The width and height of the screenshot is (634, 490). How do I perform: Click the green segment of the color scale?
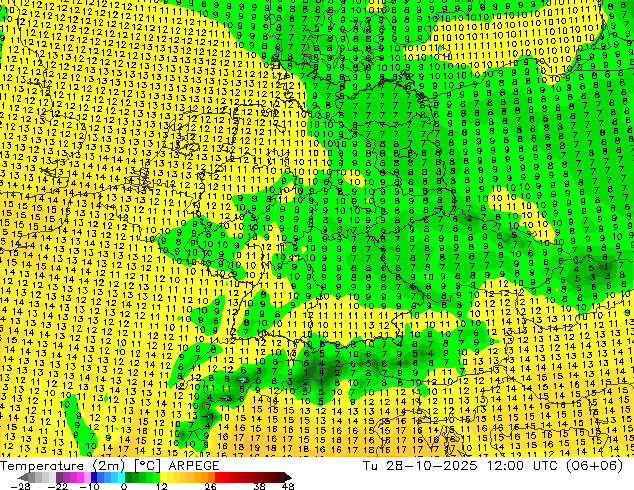[x=142, y=477]
